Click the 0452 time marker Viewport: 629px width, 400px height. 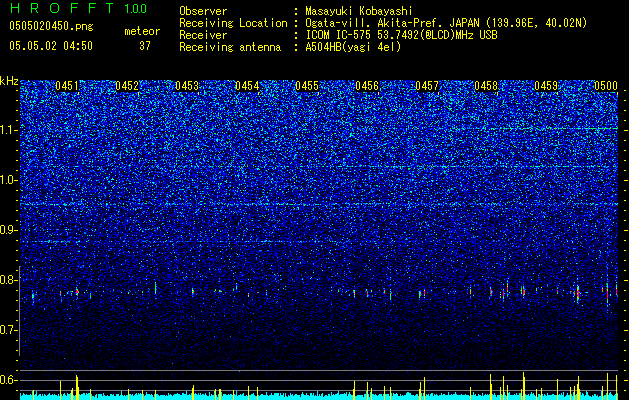point(127,86)
